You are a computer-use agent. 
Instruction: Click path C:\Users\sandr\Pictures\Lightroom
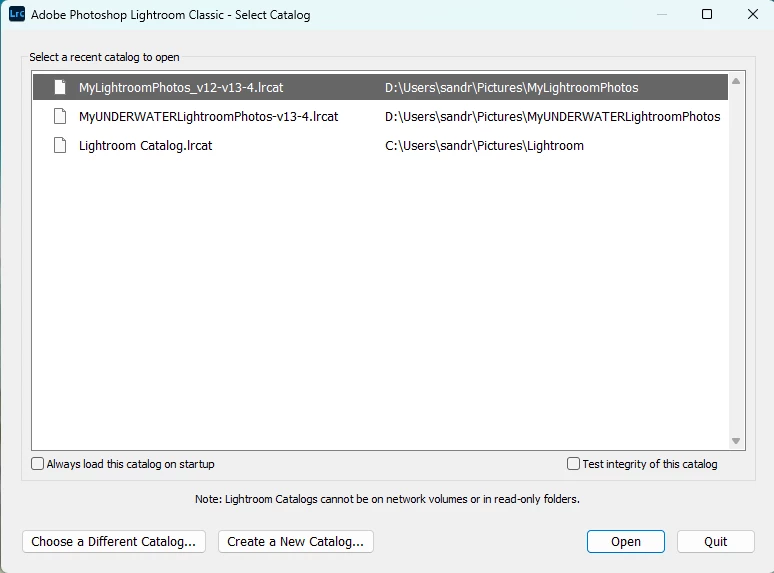[484, 146]
